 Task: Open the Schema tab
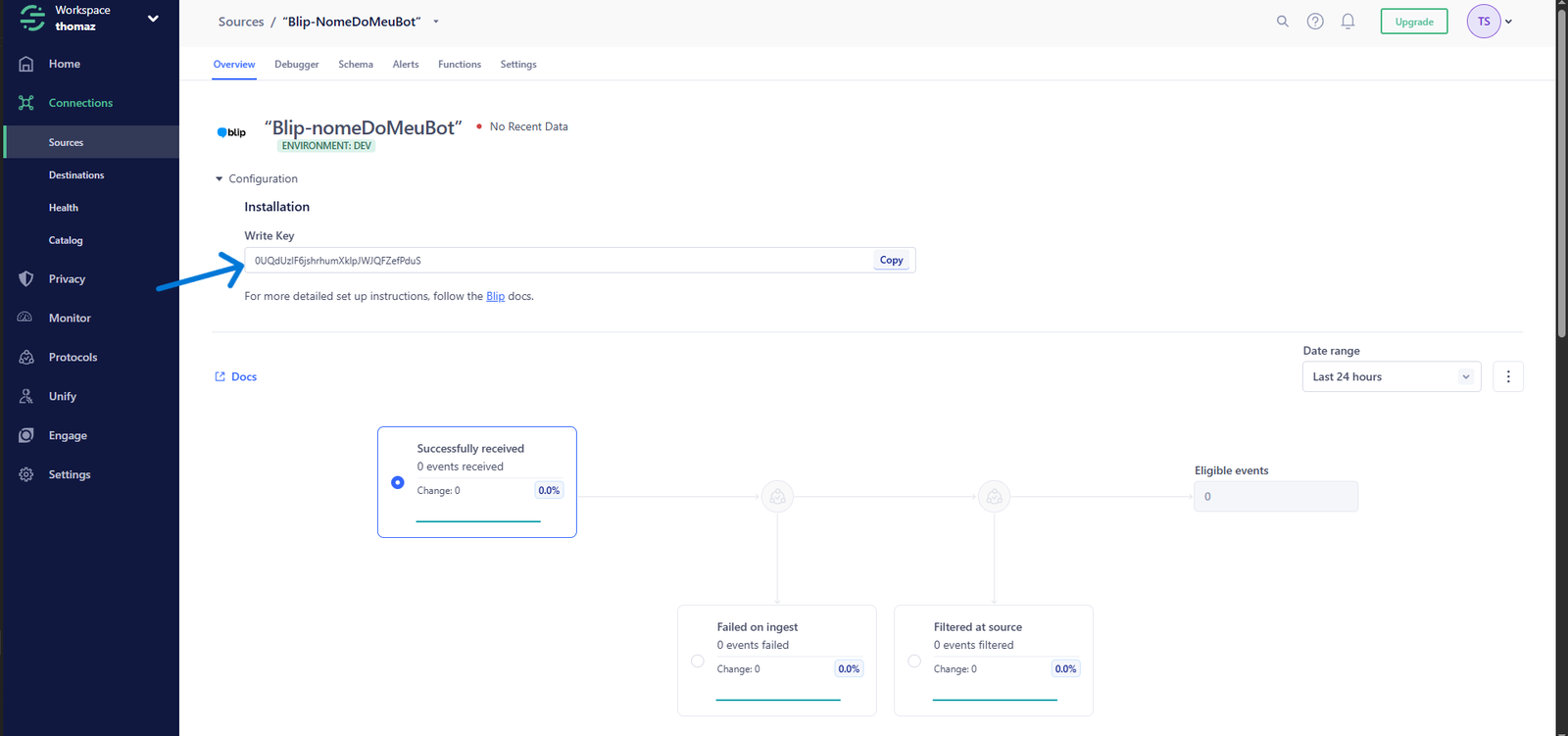(356, 65)
